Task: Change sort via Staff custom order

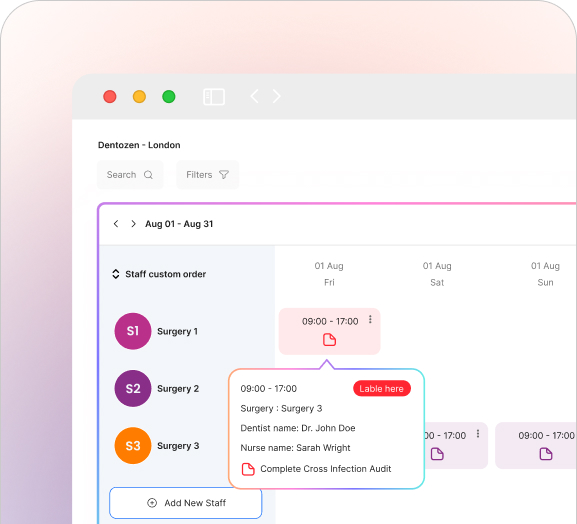Action: pyautogui.click(x=159, y=274)
